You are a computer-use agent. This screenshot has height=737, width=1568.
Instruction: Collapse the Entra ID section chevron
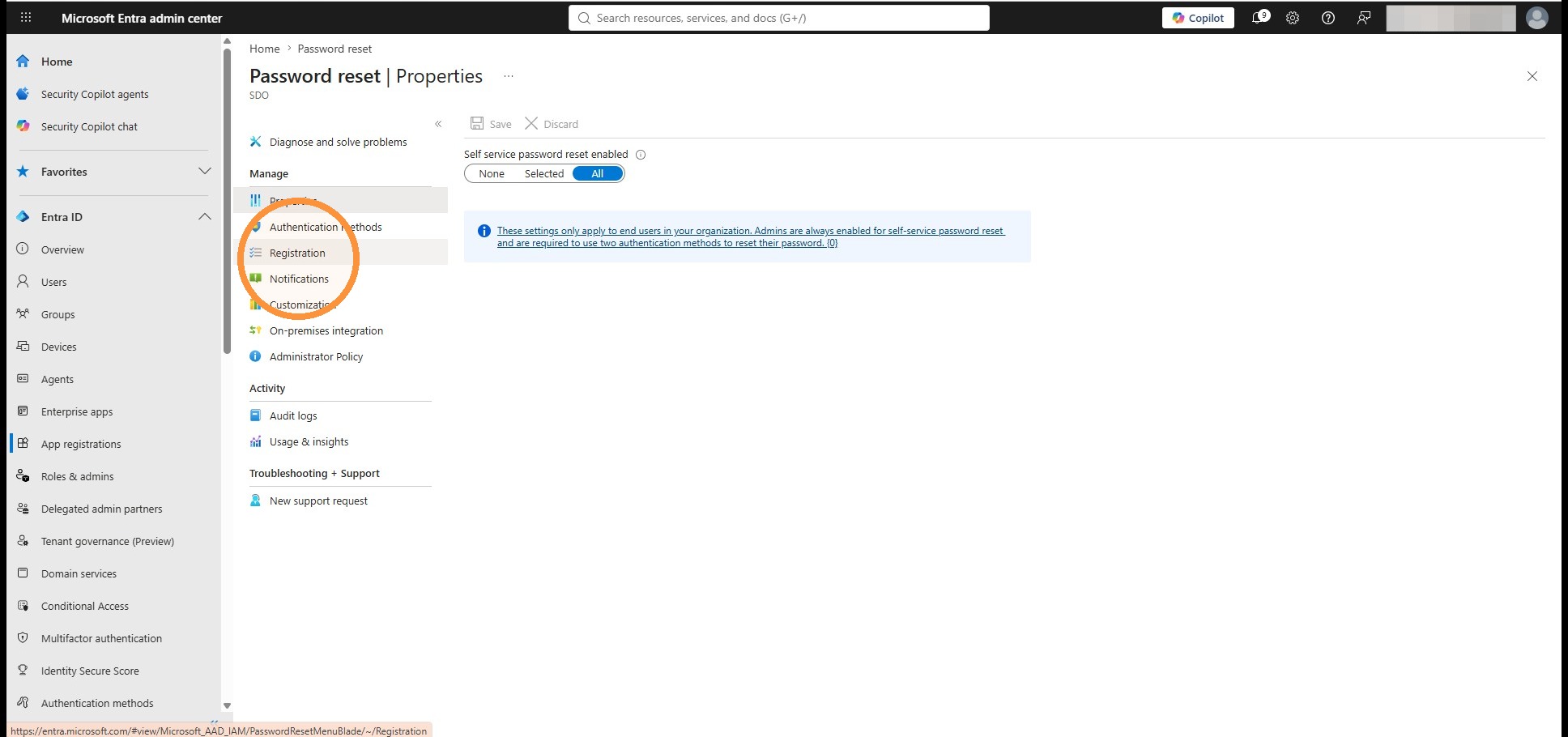pos(205,217)
